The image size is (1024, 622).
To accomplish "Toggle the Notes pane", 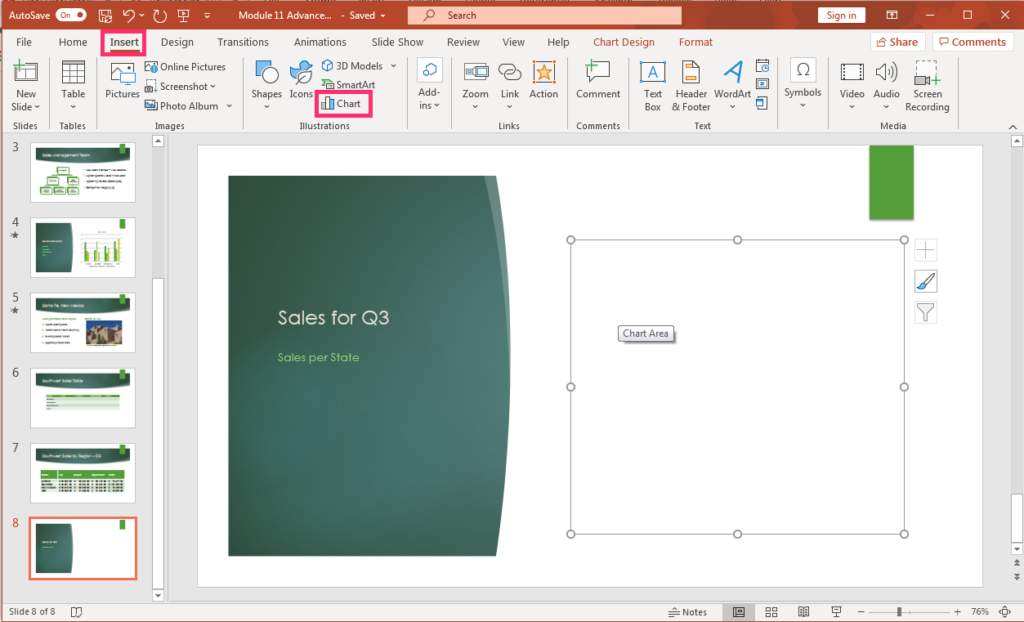I will pyautogui.click(x=688, y=612).
